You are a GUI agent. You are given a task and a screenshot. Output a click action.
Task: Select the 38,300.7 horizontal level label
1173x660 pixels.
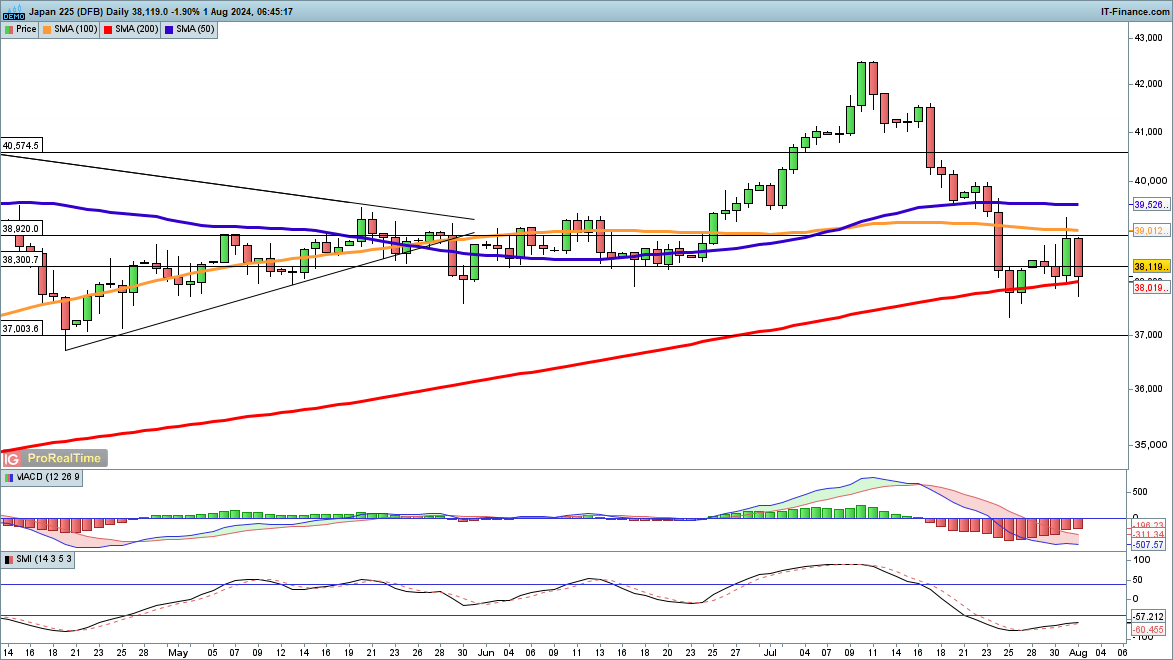(21, 260)
